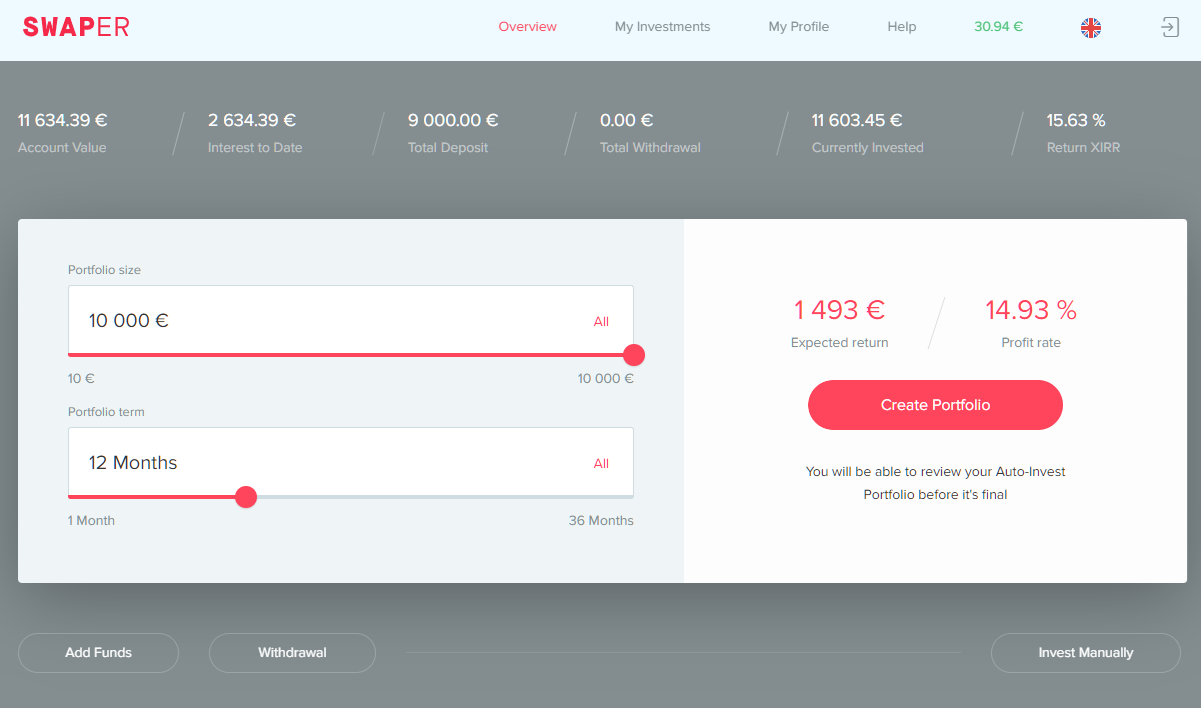Screen dimensions: 1201x708
Task: Click the Portfolio size slider handle
Action: 634,355
